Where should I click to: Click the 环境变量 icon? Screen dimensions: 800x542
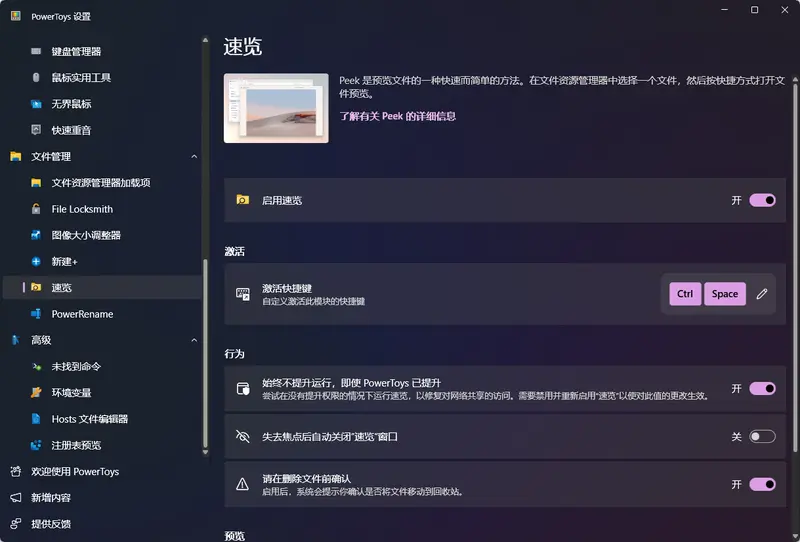coord(36,392)
